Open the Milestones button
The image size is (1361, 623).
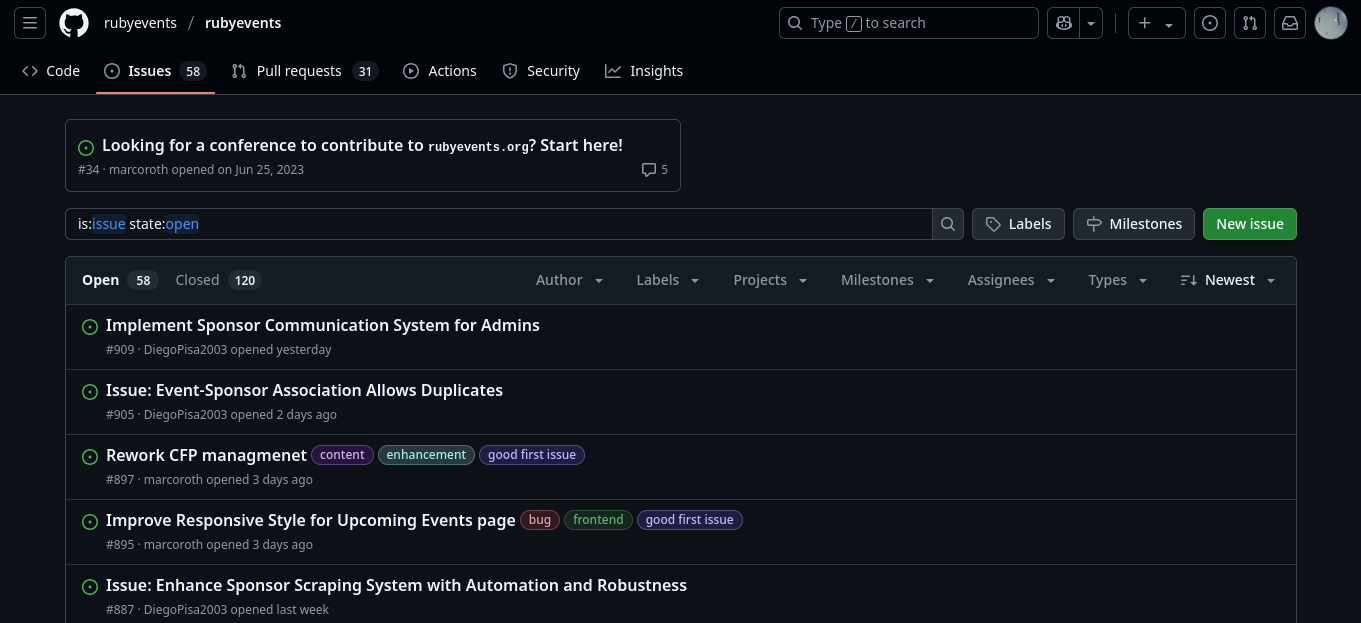pos(1134,224)
